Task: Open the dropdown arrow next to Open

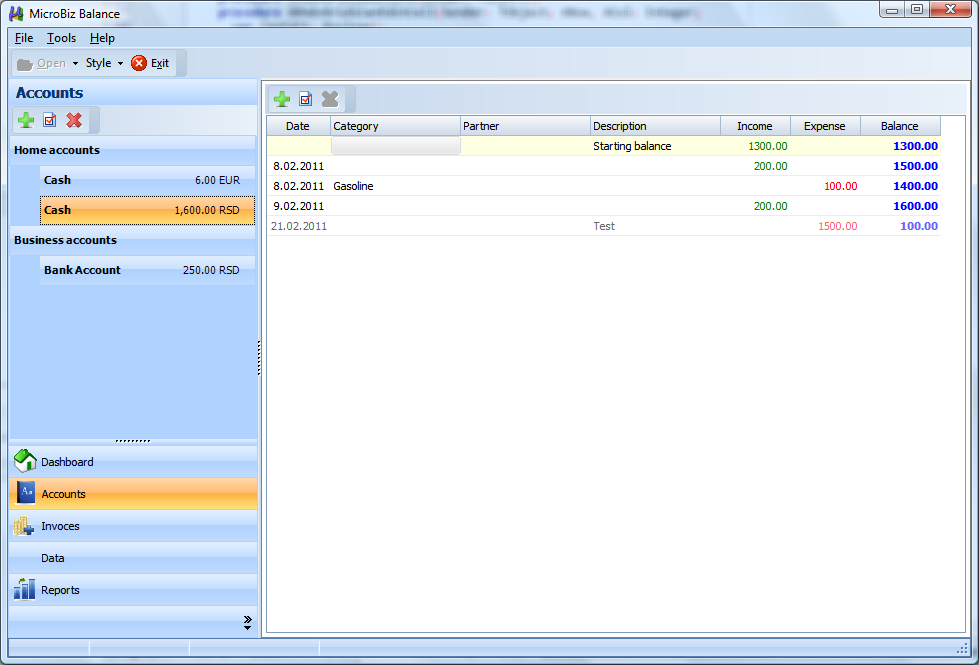Action: coord(75,63)
